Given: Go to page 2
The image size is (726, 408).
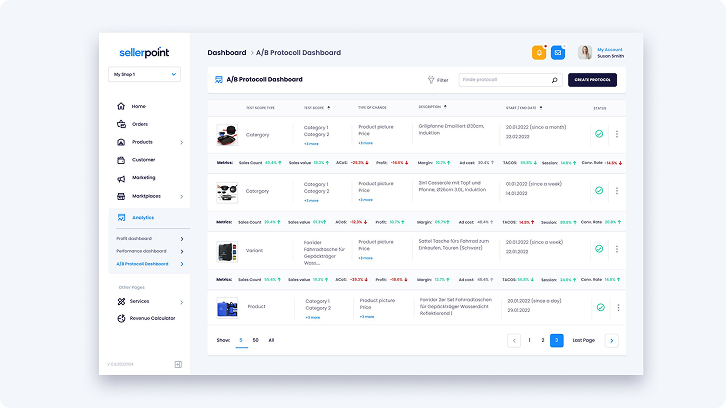Looking at the screenshot, I should 543,340.
